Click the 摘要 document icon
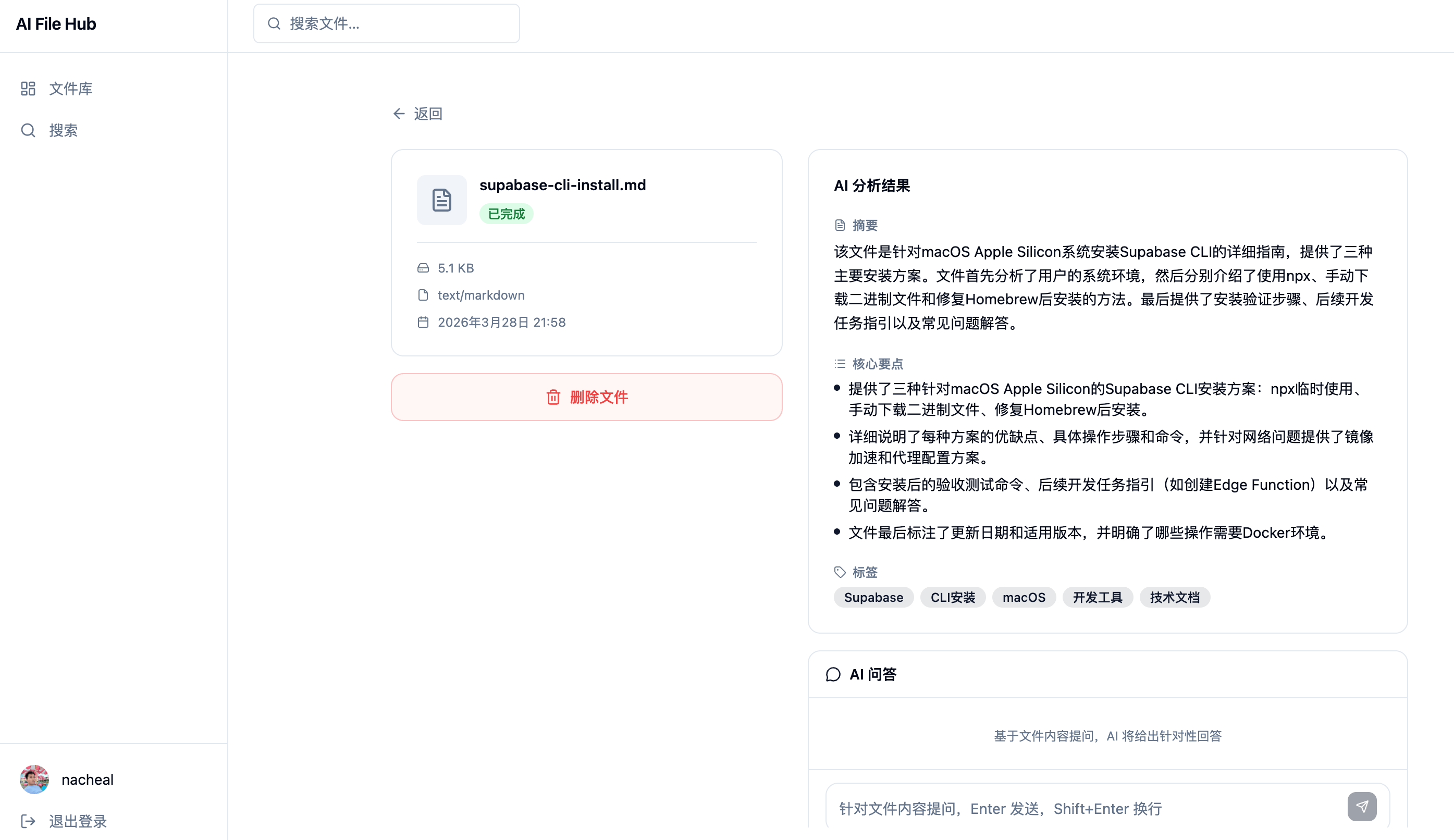The width and height of the screenshot is (1454, 840). pyautogui.click(x=840, y=225)
